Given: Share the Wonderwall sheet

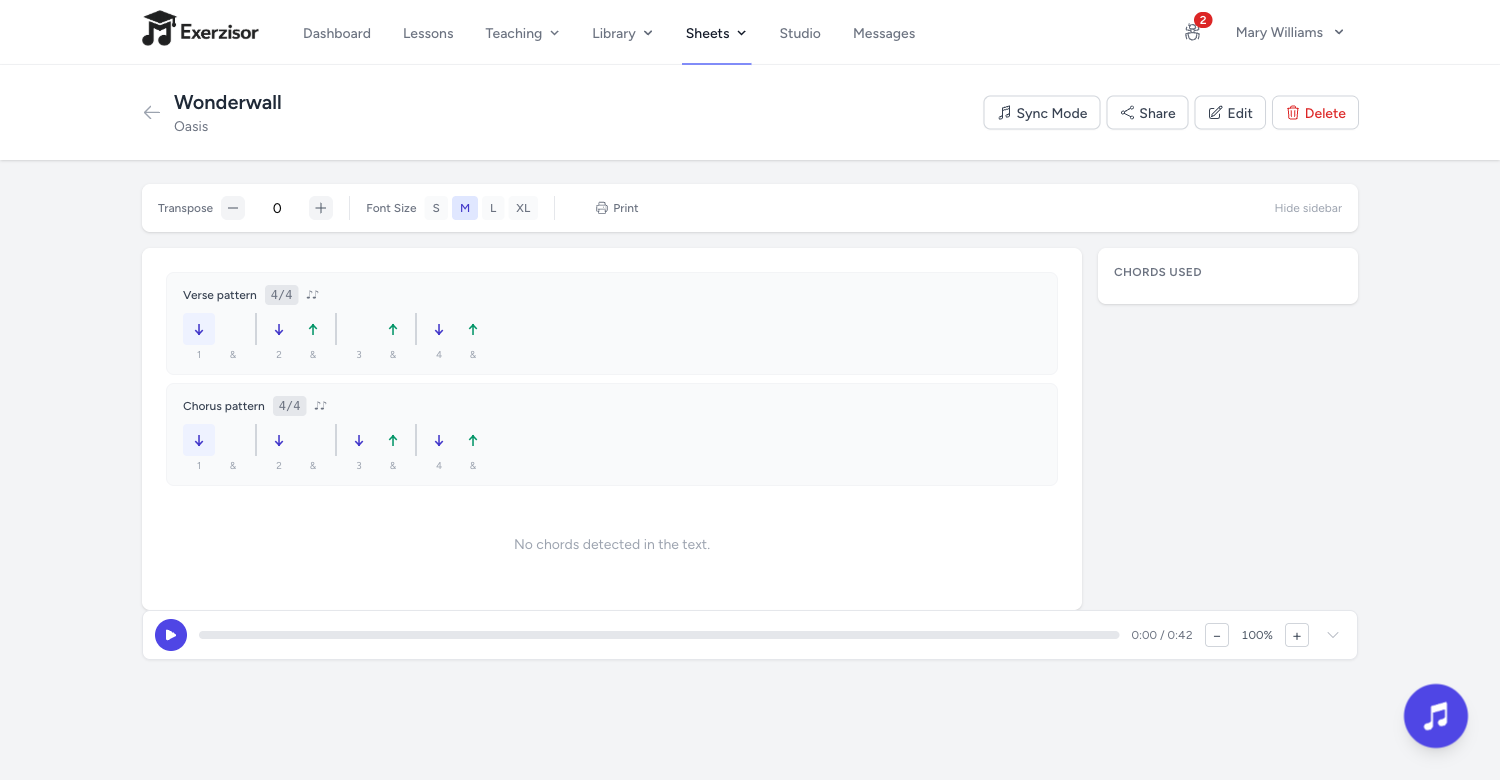Looking at the screenshot, I should point(1147,113).
